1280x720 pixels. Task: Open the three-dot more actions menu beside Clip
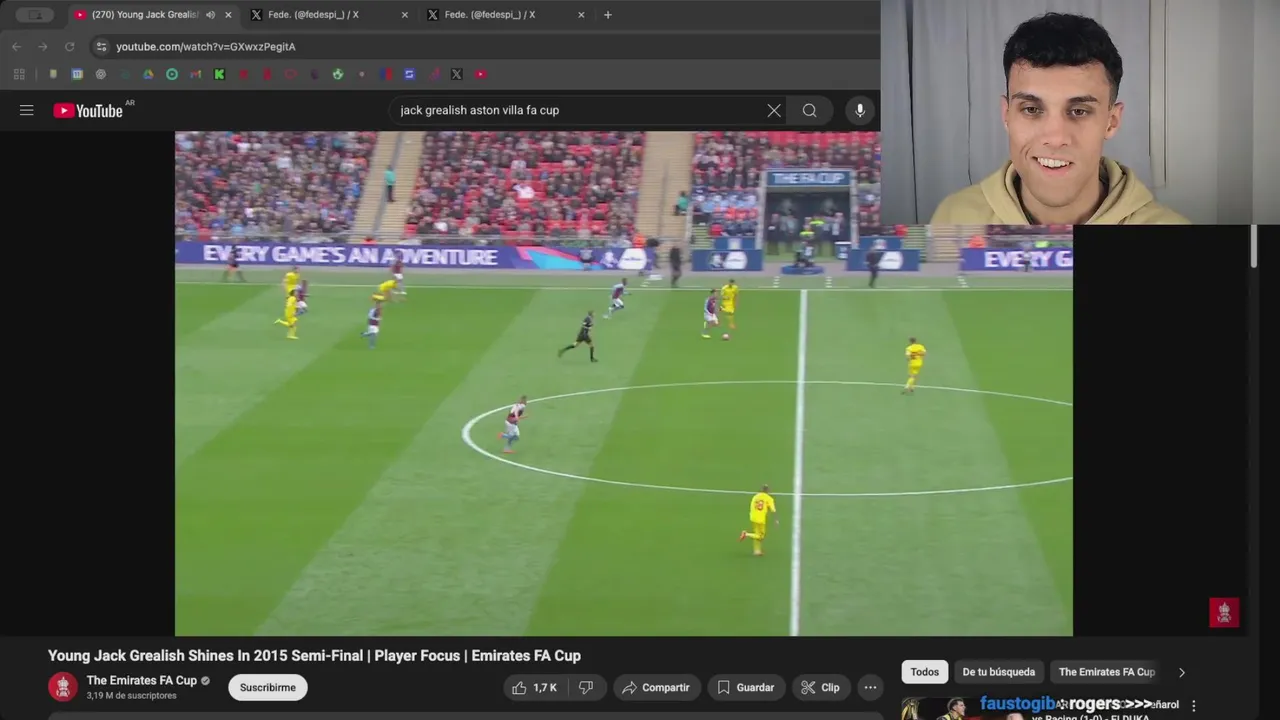tap(870, 687)
